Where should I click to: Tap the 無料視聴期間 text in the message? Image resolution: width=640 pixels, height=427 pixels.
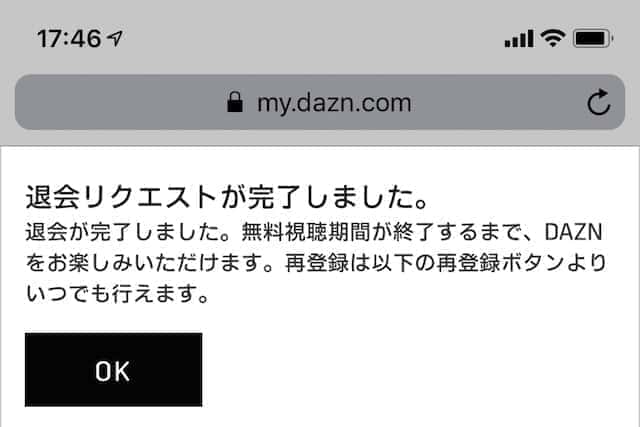(x=305, y=232)
